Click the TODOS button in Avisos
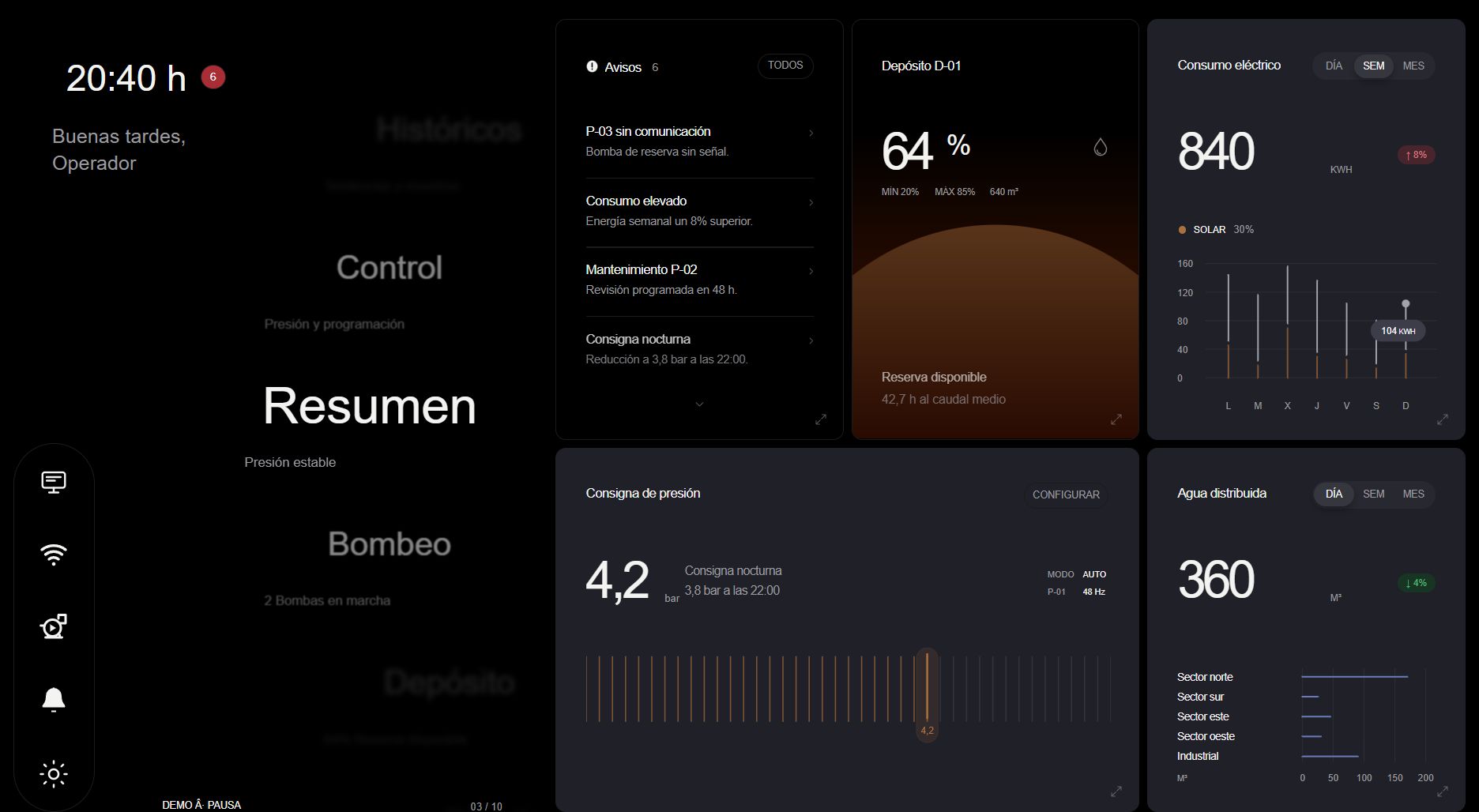This screenshot has width=1479, height=812. (785, 66)
